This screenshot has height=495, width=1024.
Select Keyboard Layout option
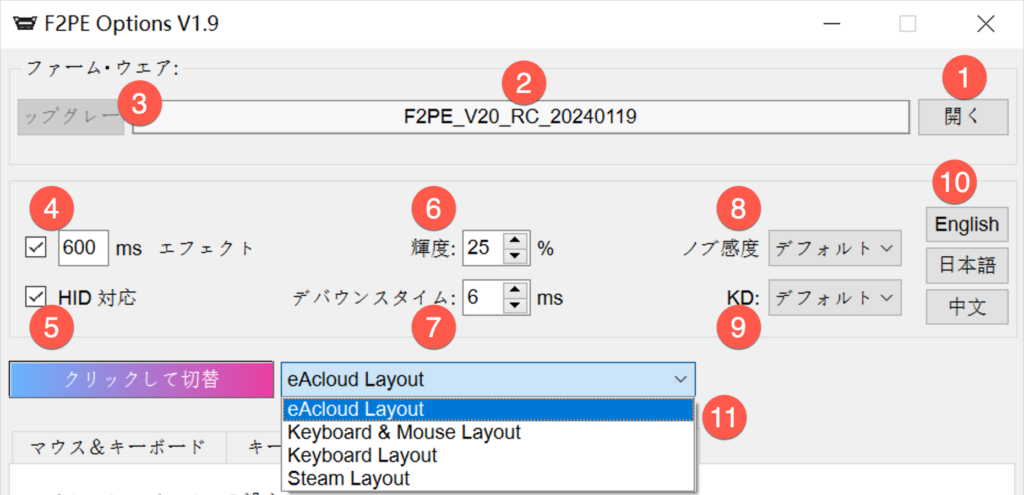(488, 455)
